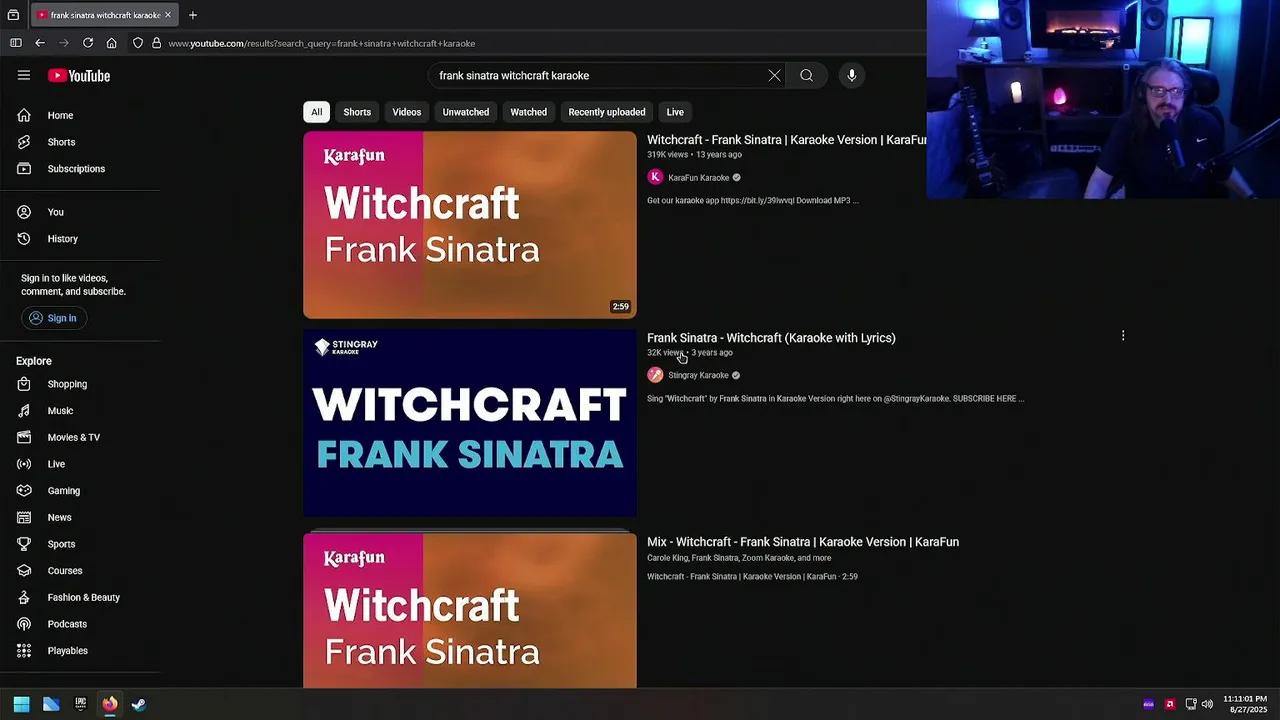Viewport: 1280px width, 720px height.
Task: Play first KaraFun Witchcraft thumbnail
Action: pos(470,225)
